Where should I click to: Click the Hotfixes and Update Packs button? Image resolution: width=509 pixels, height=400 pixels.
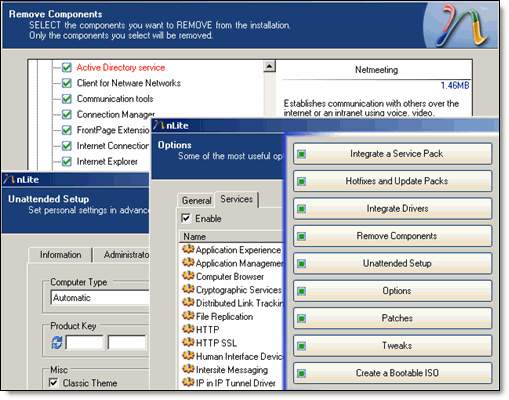[x=393, y=181]
